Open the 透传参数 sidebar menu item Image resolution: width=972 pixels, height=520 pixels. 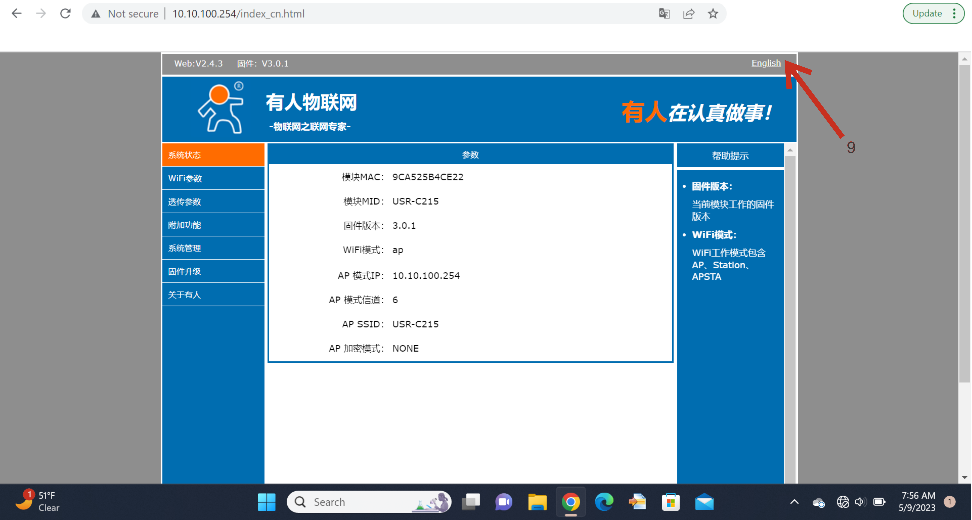(213, 201)
